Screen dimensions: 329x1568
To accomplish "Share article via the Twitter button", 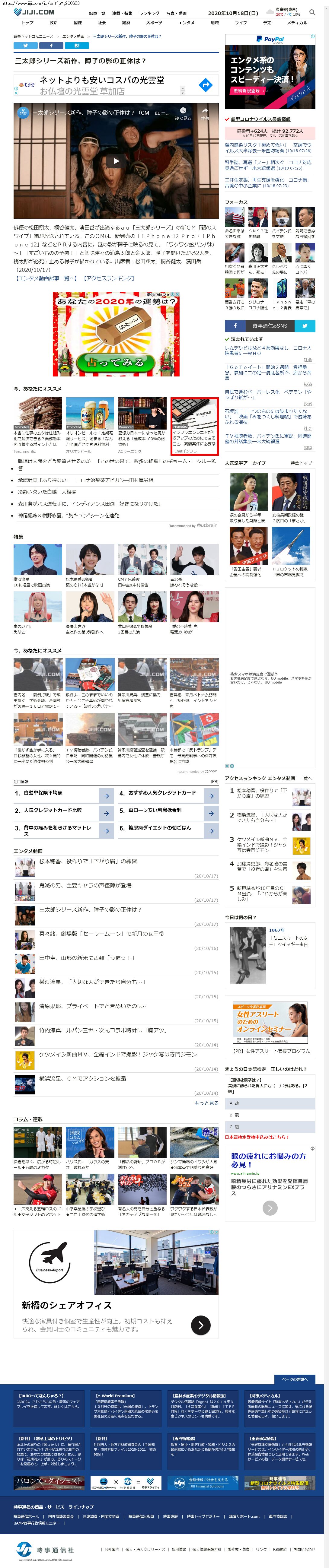I will click(25, 46).
